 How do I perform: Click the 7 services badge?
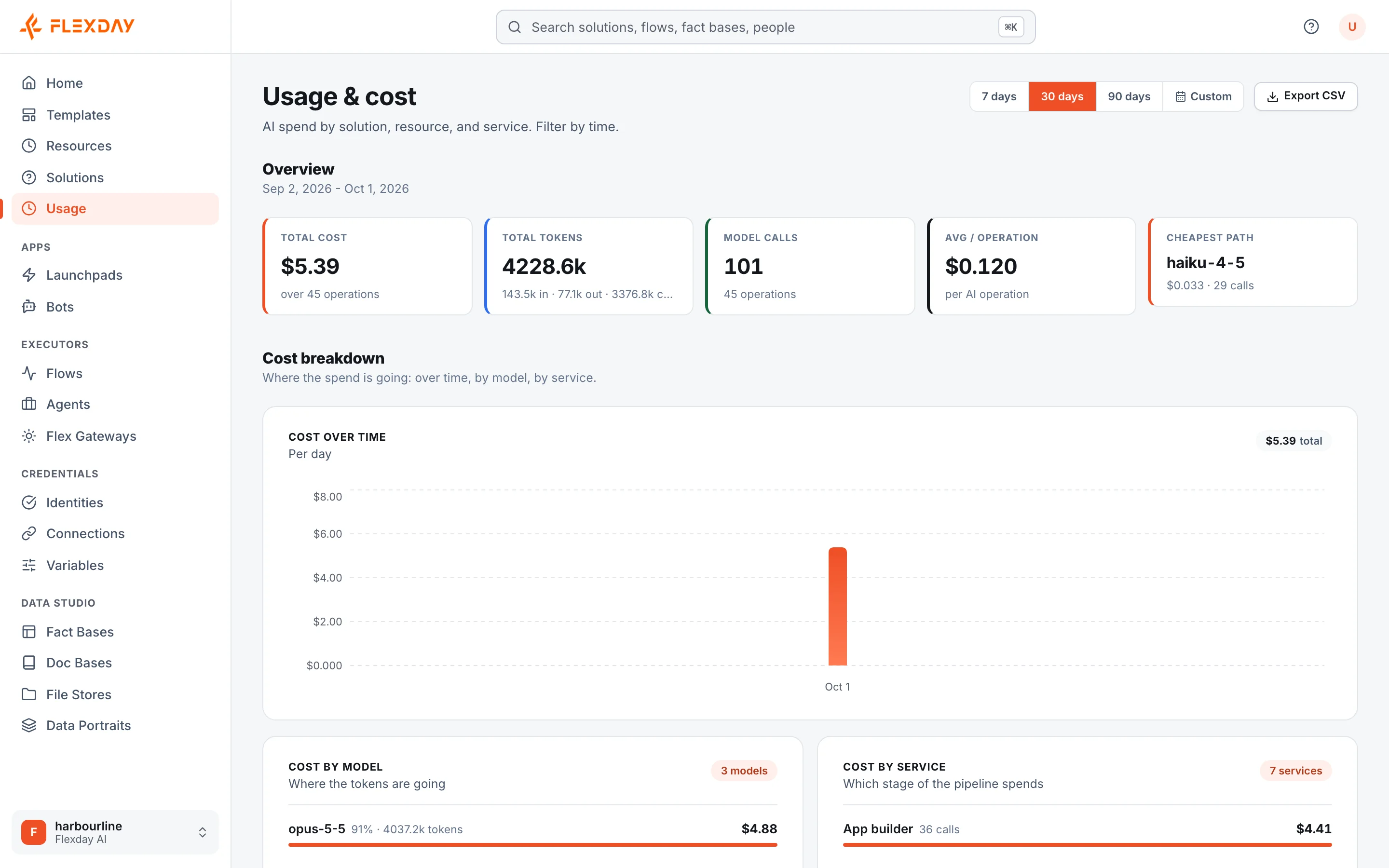[x=1295, y=771]
